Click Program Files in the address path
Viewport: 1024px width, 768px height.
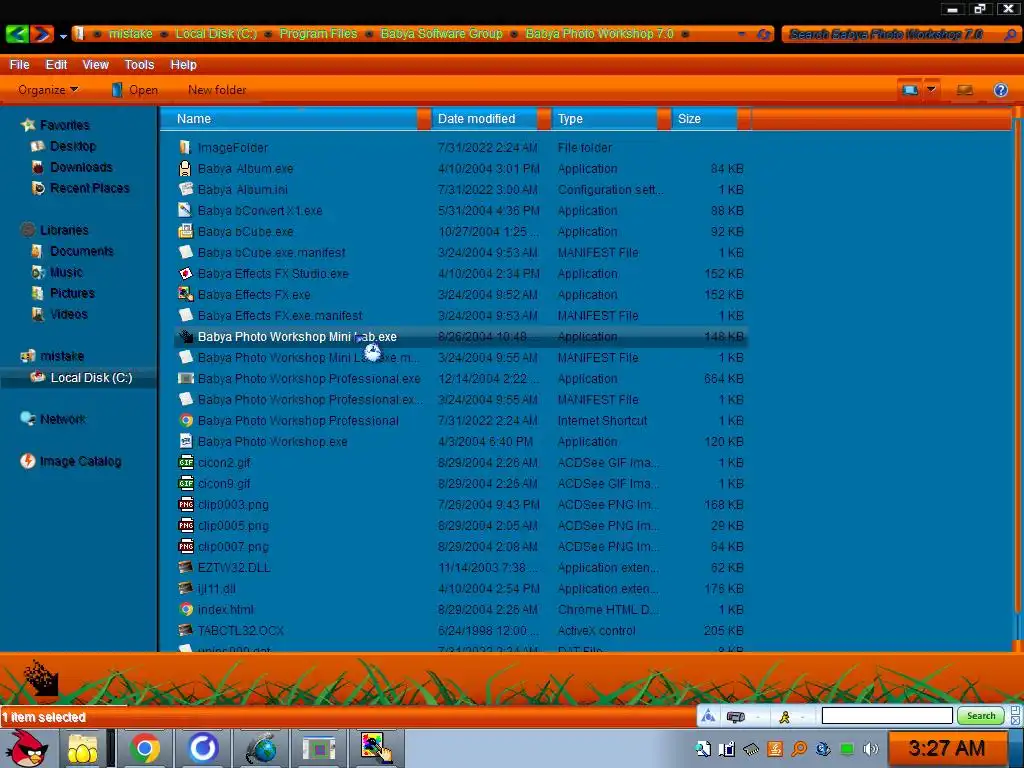point(318,33)
